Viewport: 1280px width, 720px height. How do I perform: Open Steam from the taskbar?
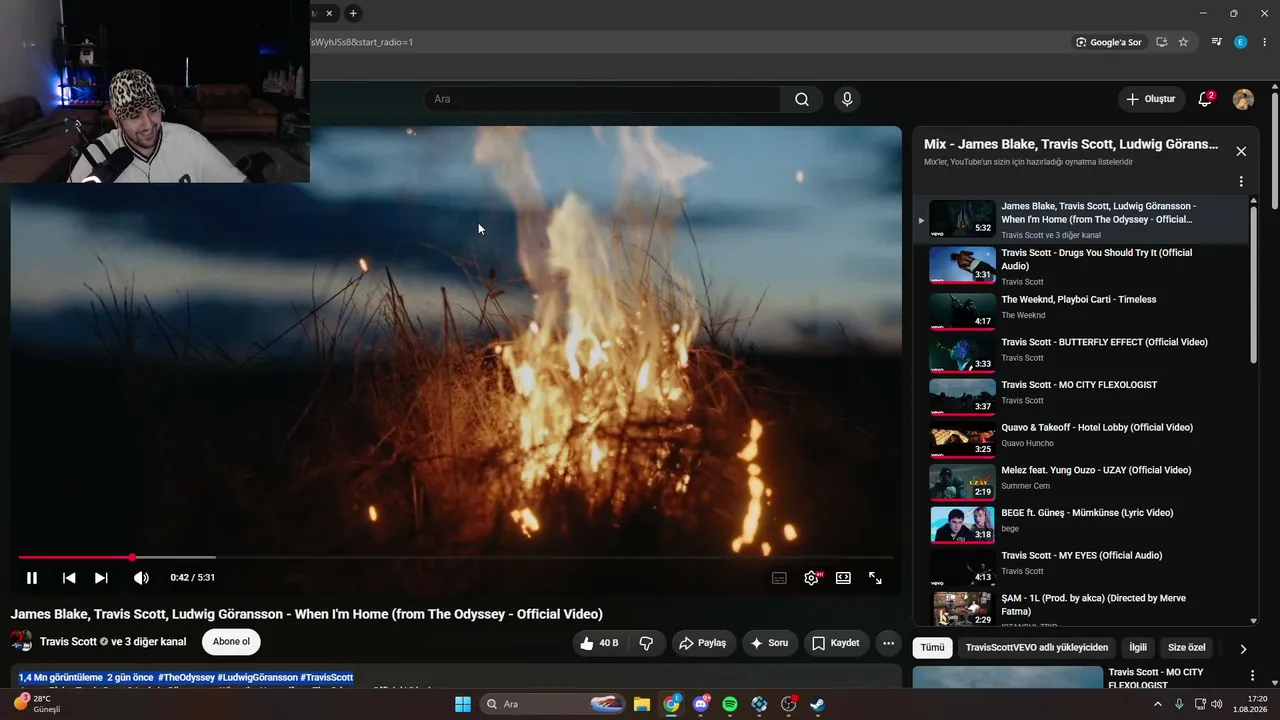(817, 704)
